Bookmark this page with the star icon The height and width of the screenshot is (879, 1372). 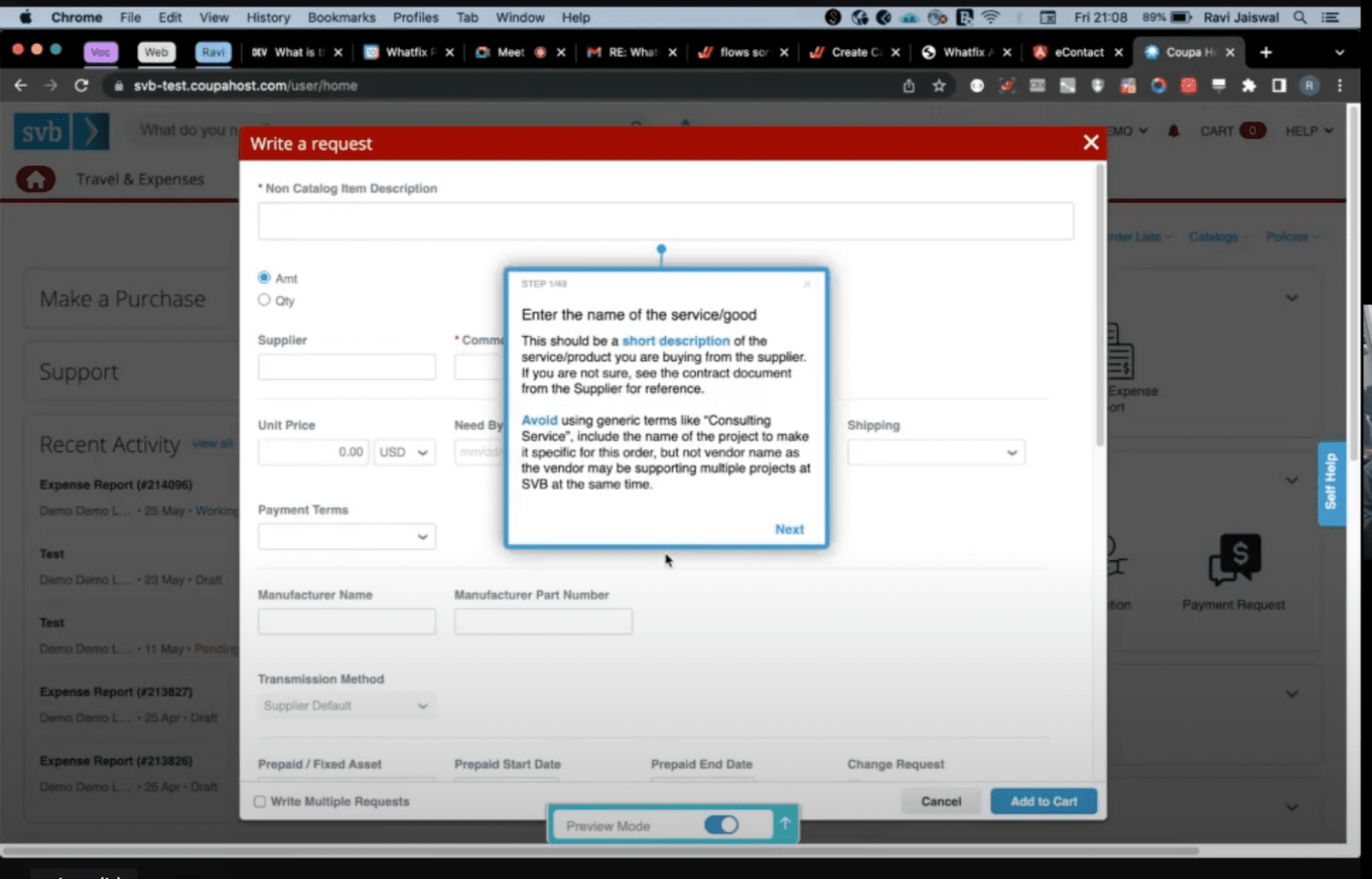pyautogui.click(x=939, y=85)
